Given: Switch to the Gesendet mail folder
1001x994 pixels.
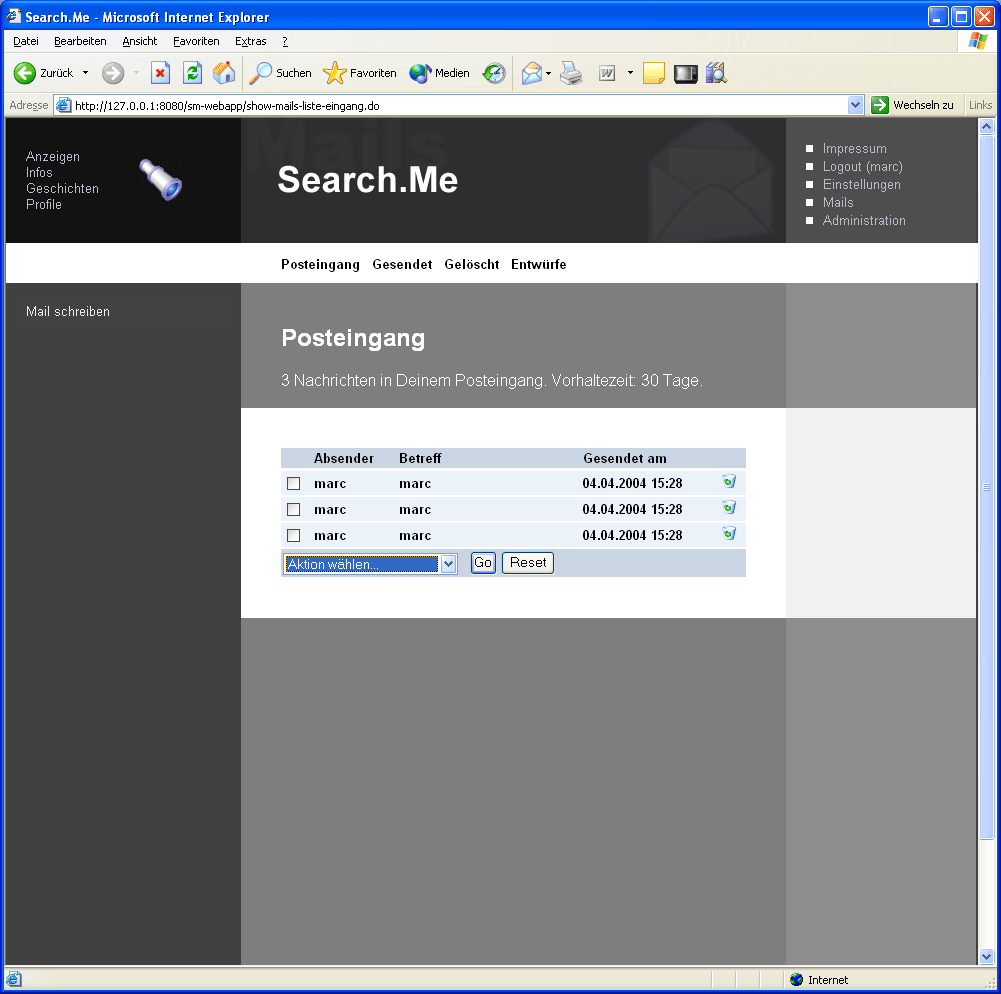Looking at the screenshot, I should [402, 265].
